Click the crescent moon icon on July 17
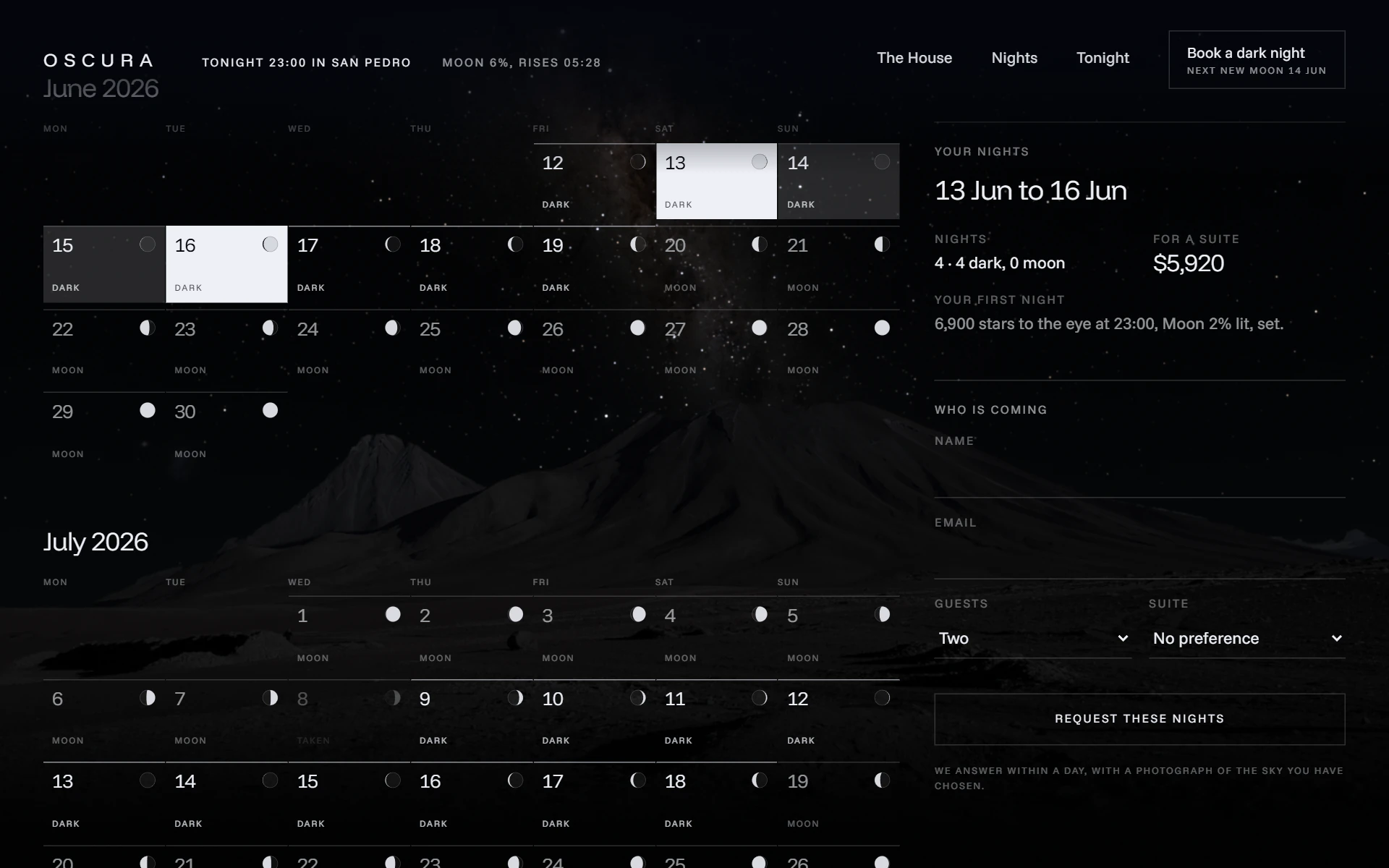 click(637, 780)
